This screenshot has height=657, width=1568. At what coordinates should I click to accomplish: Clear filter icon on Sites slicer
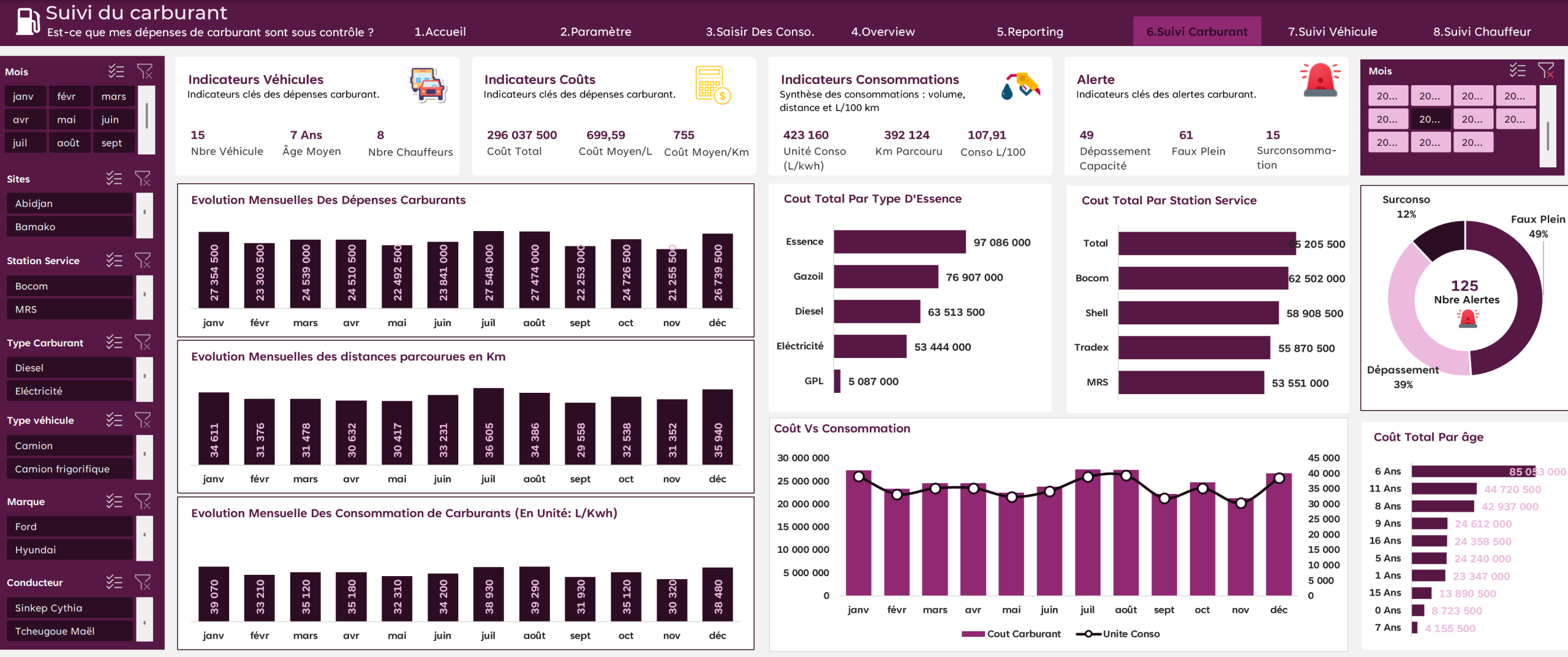click(x=143, y=178)
